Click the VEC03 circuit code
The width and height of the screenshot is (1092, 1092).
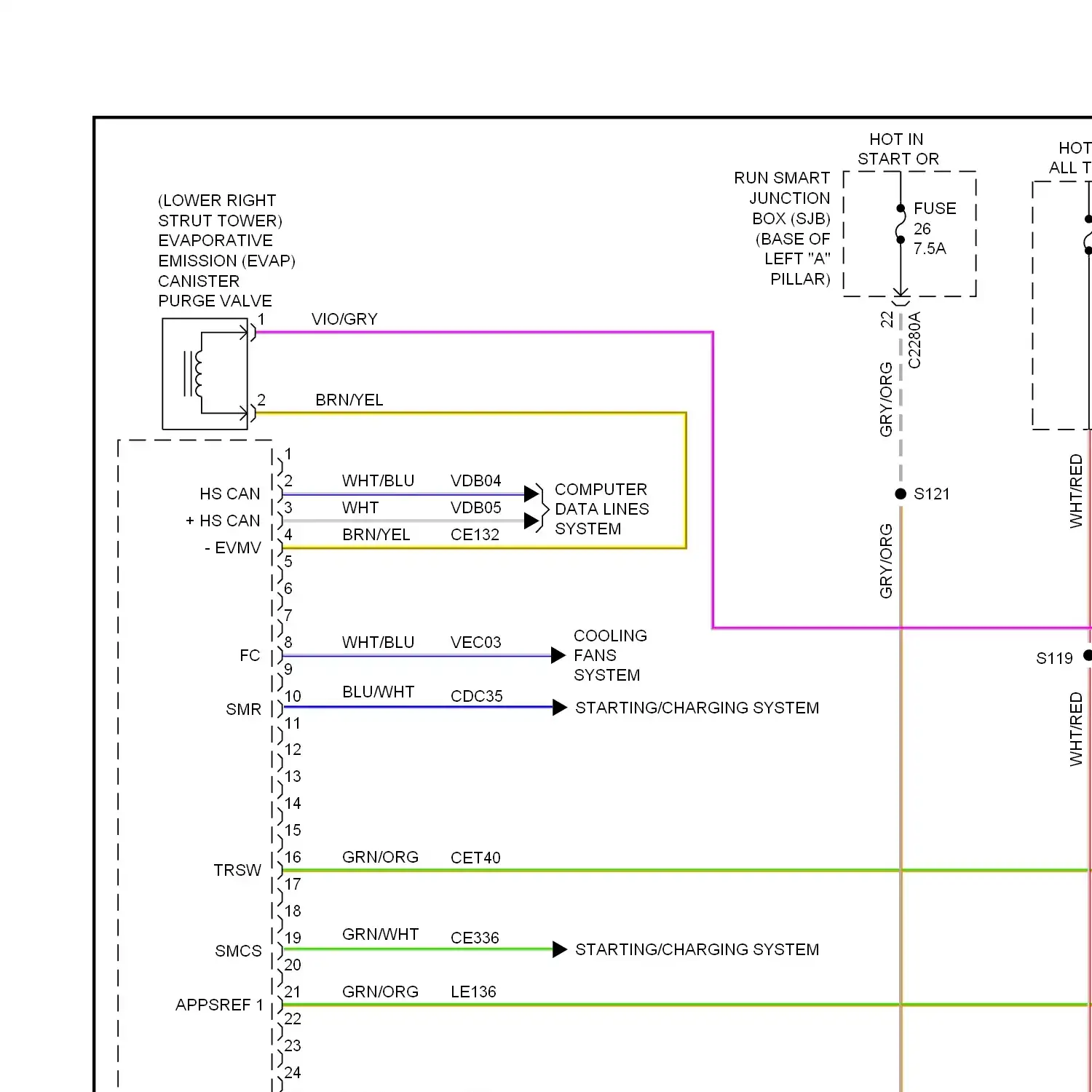[475, 642]
